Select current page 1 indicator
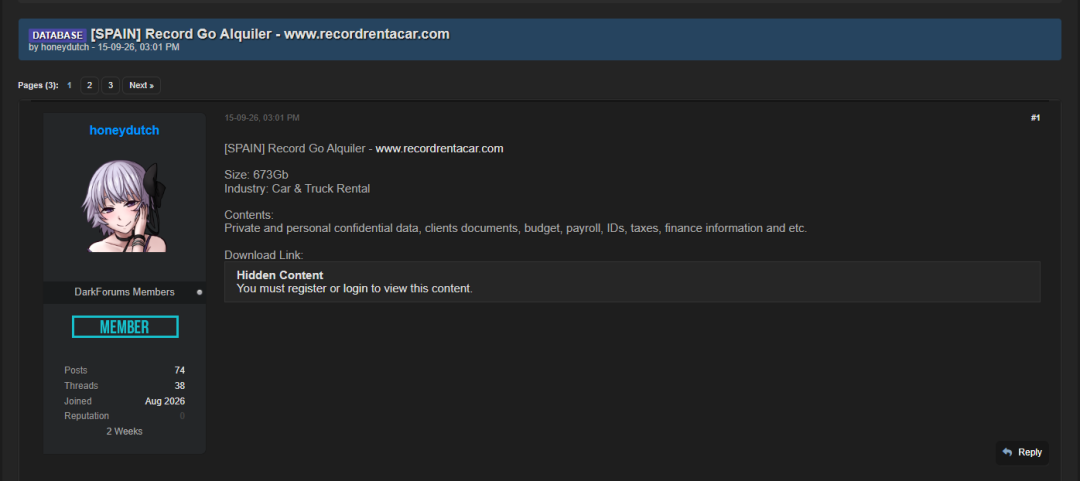 click(x=70, y=85)
